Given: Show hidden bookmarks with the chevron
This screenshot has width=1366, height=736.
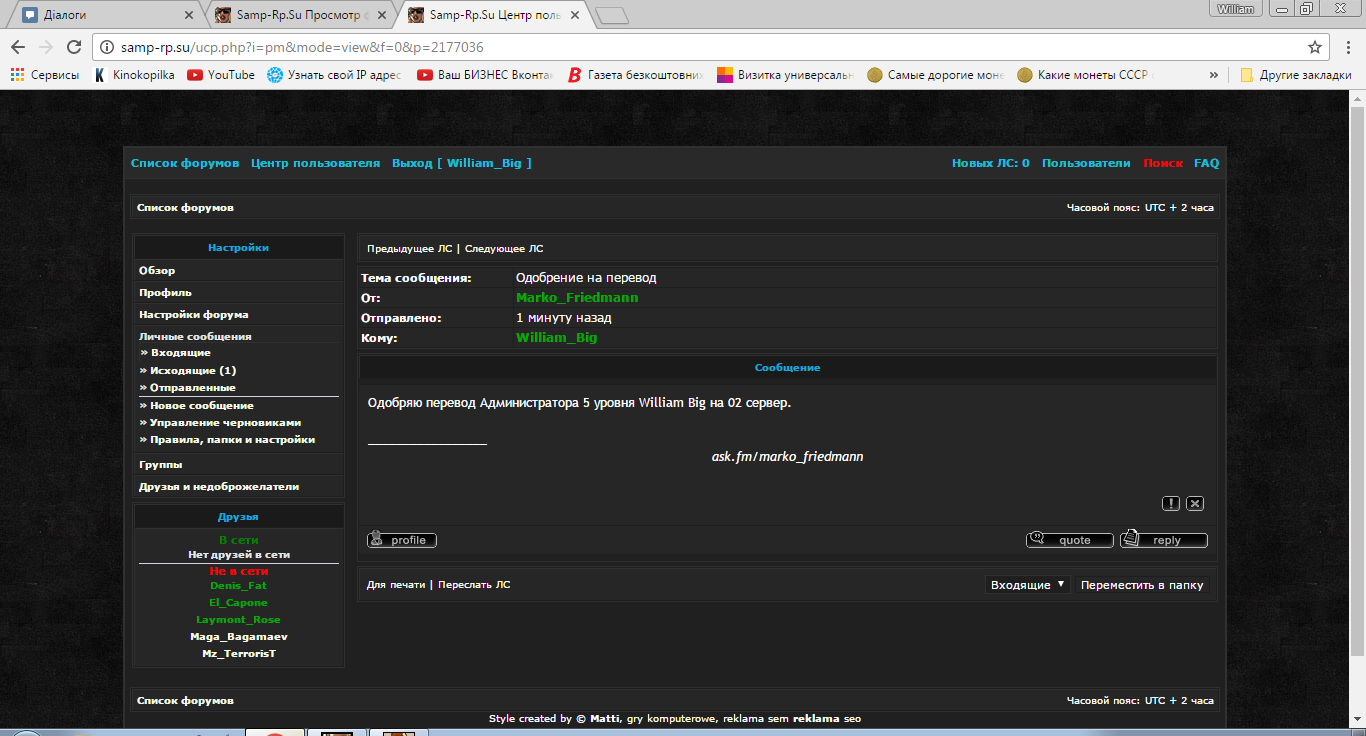Looking at the screenshot, I should pyautogui.click(x=1213, y=75).
